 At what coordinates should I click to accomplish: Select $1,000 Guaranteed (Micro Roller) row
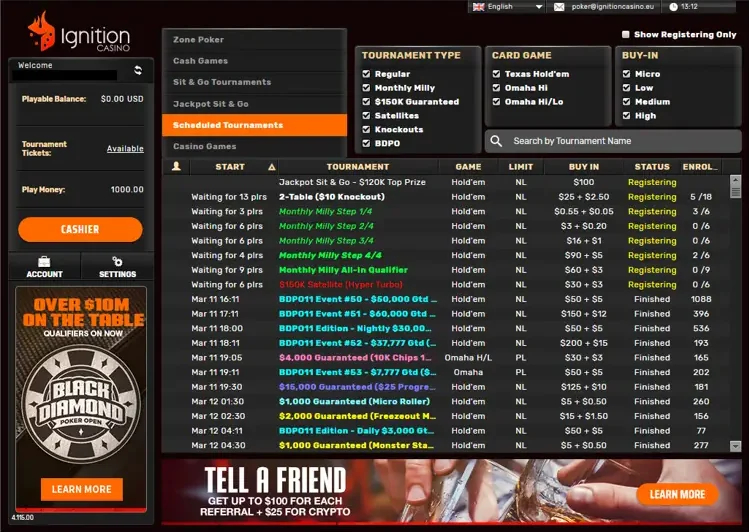click(x=447, y=401)
